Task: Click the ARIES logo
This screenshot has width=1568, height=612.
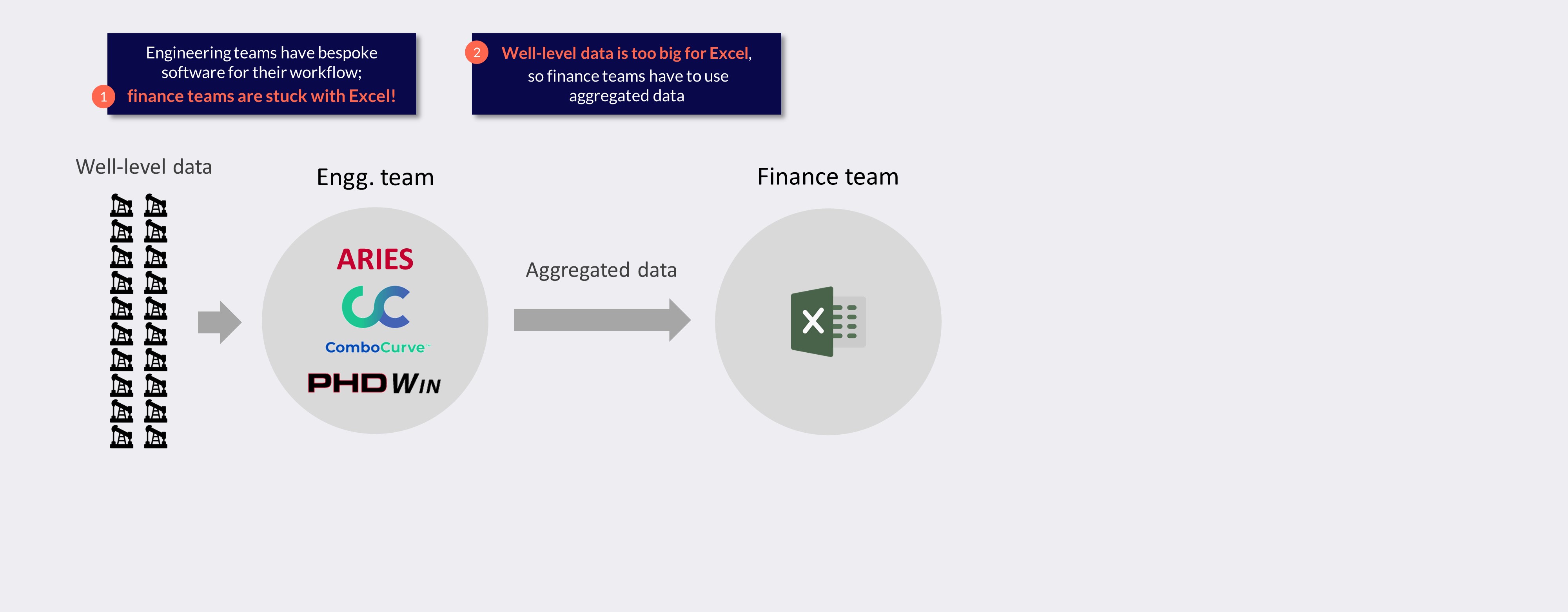Action: pos(375,259)
